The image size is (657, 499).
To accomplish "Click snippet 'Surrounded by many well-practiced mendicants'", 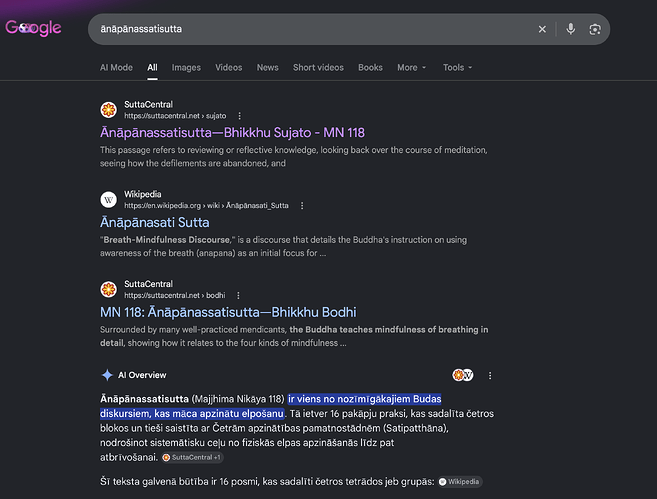I will pyautogui.click(x=193, y=330).
